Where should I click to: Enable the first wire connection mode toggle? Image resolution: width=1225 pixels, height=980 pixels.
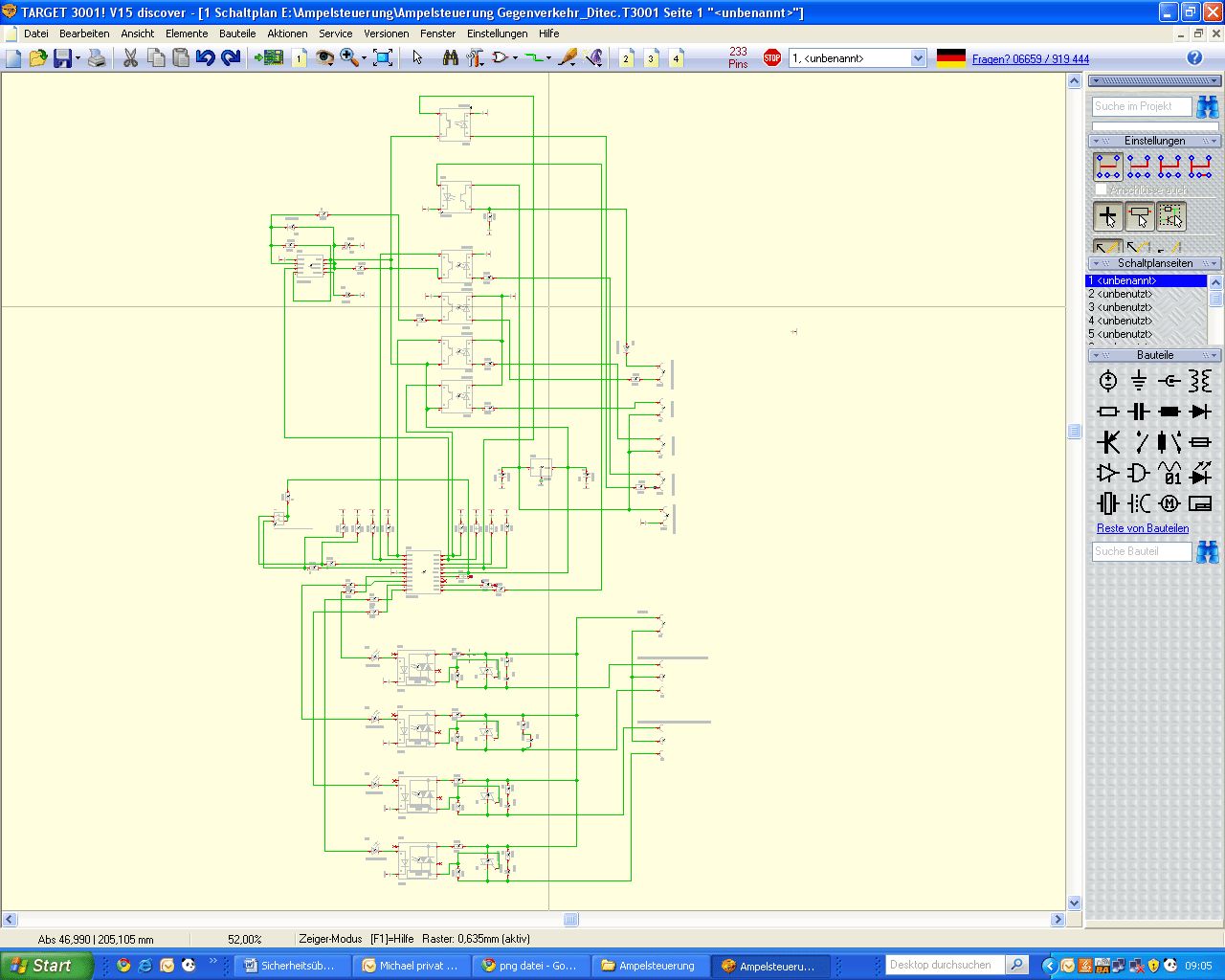point(1107,167)
